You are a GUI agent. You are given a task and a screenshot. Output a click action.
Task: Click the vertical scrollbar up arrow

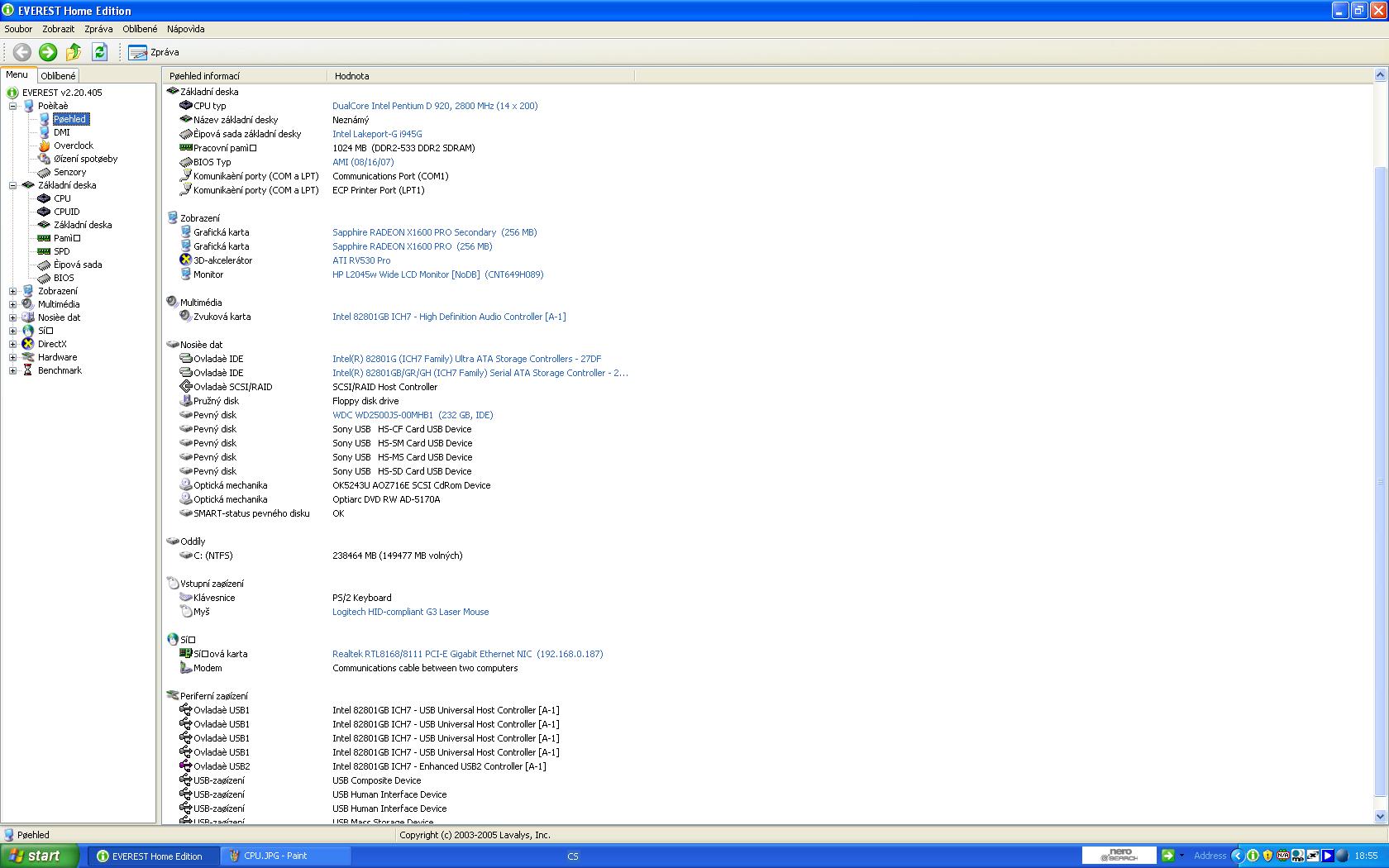[x=1380, y=75]
